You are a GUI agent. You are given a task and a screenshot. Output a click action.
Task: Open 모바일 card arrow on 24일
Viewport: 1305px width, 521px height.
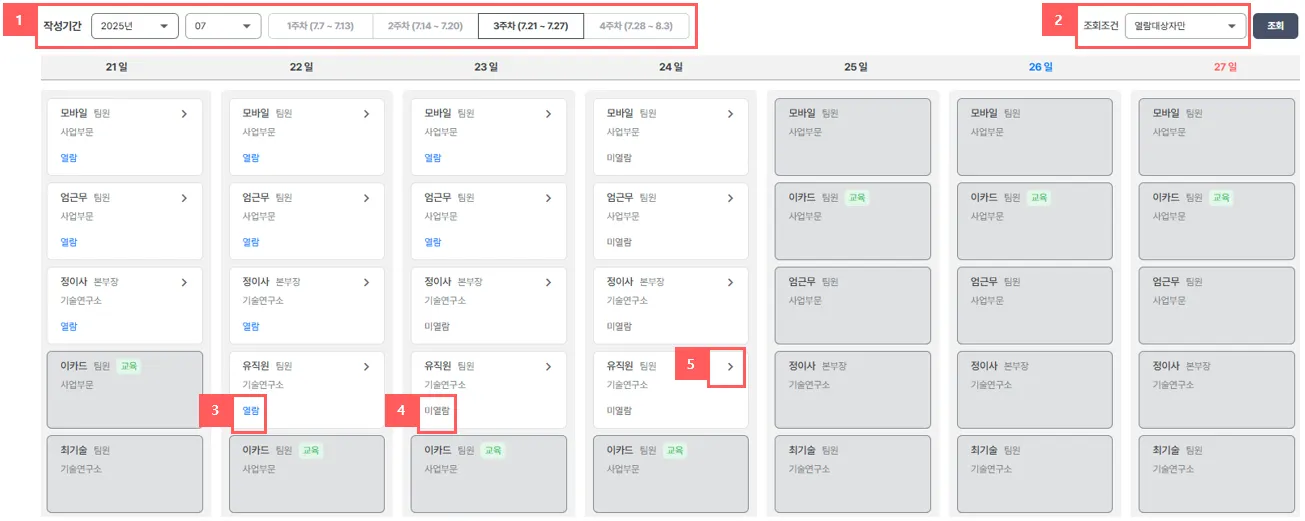(x=731, y=114)
